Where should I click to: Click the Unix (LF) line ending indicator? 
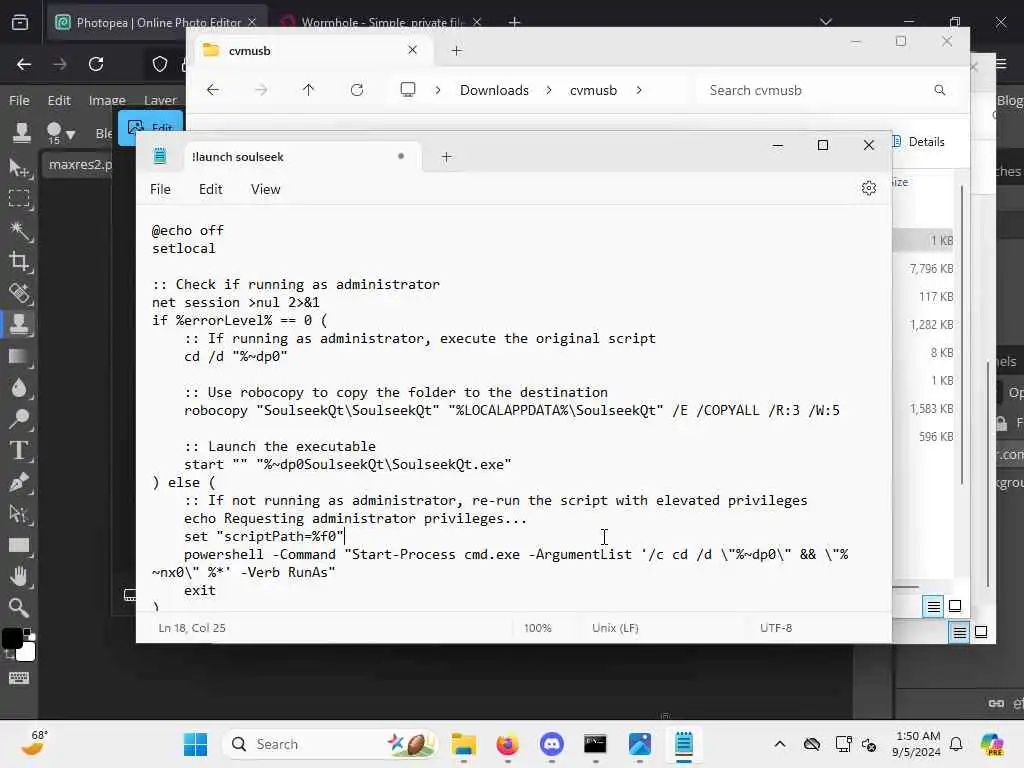(615, 628)
